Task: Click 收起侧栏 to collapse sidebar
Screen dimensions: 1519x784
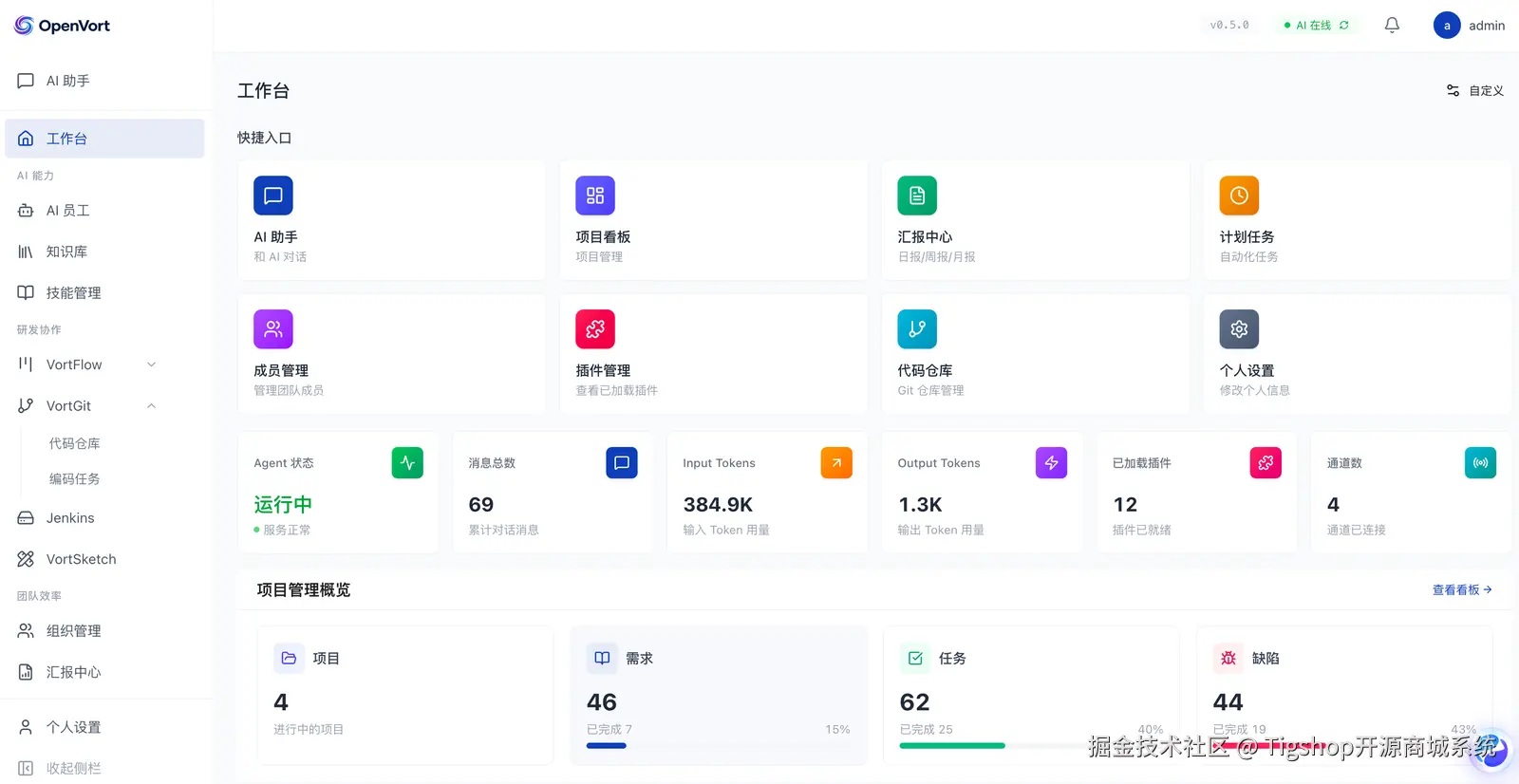Action: coord(104,768)
